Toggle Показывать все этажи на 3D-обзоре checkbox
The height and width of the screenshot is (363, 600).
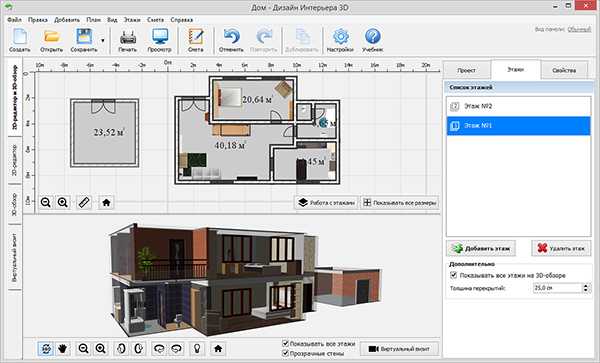point(454,275)
